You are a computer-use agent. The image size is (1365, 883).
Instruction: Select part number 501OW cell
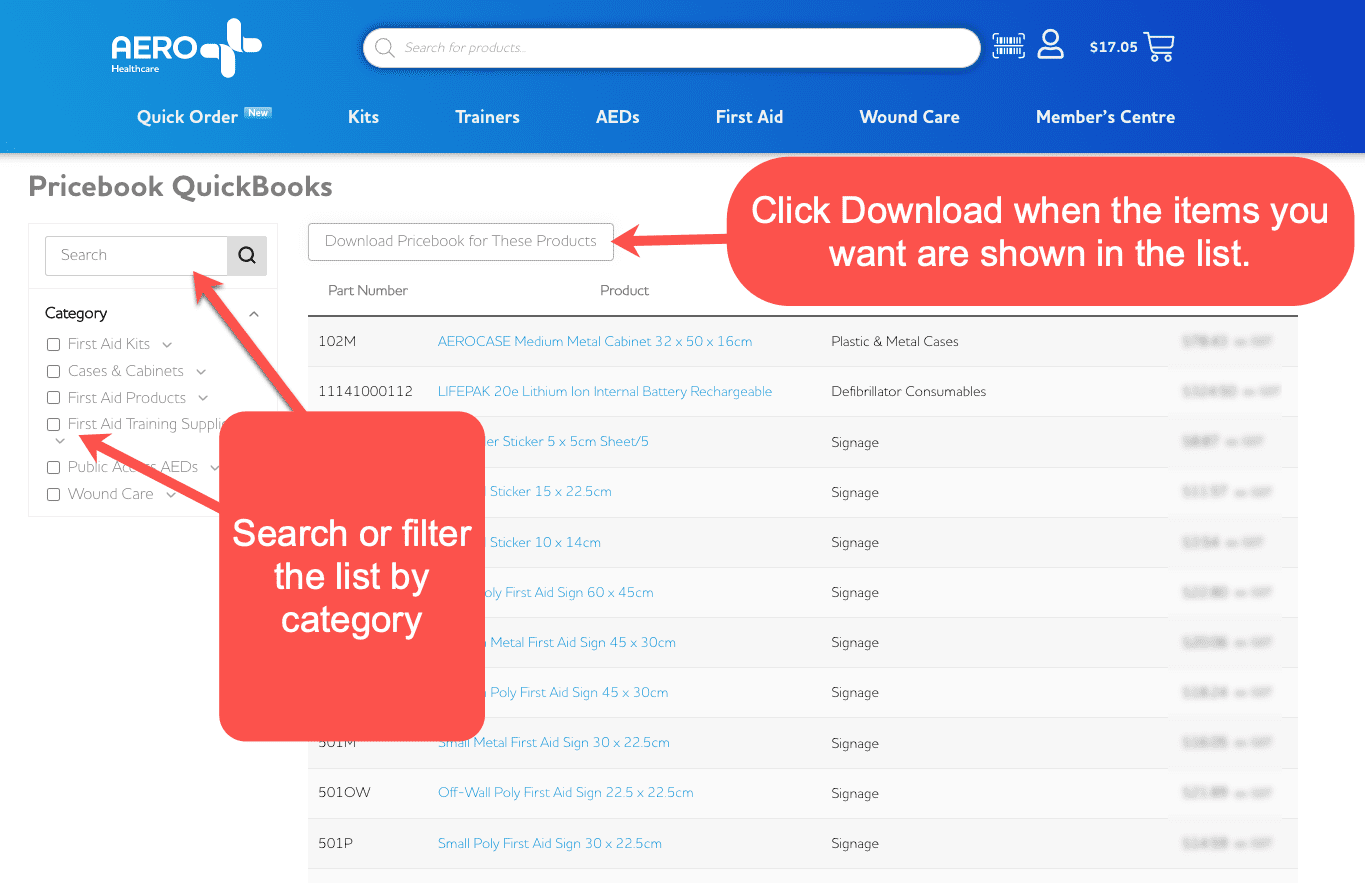pyautogui.click(x=344, y=792)
